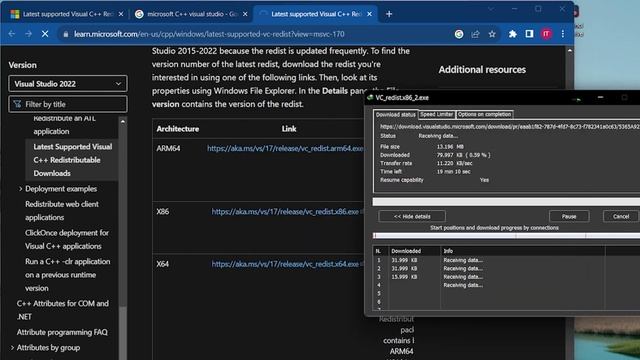Cancel the download

[621, 216]
